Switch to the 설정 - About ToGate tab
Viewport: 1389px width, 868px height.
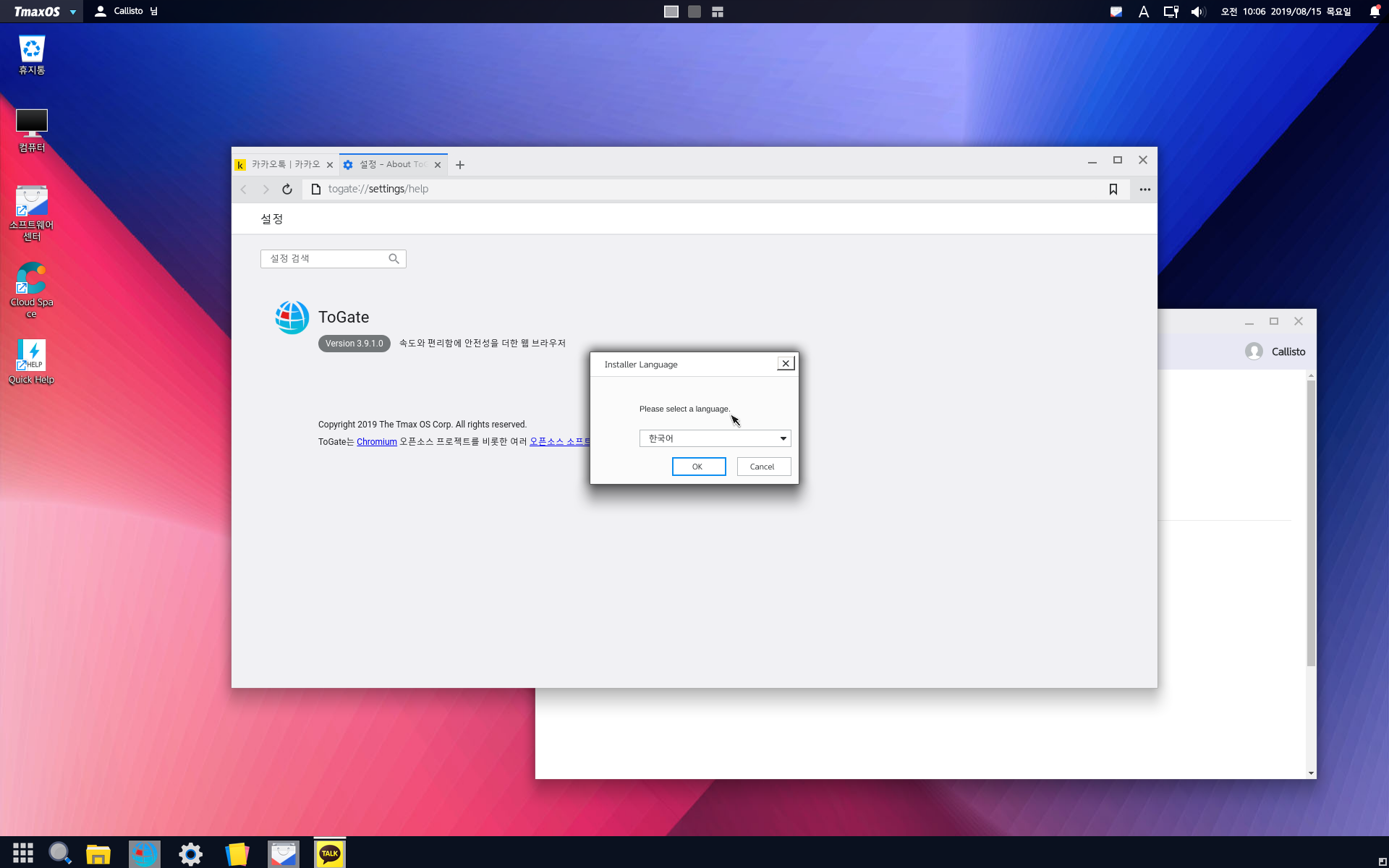393,165
